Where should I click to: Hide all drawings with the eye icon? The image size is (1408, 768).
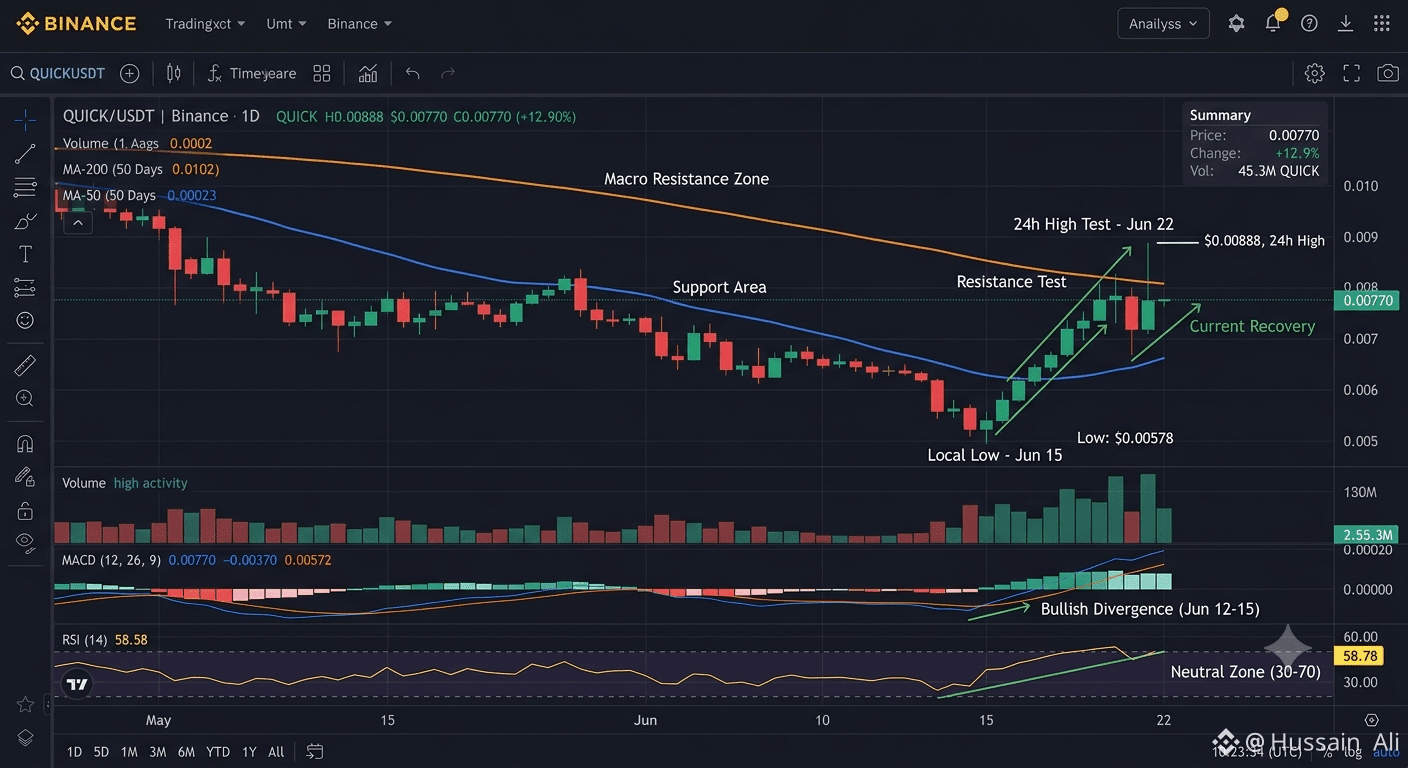point(25,542)
